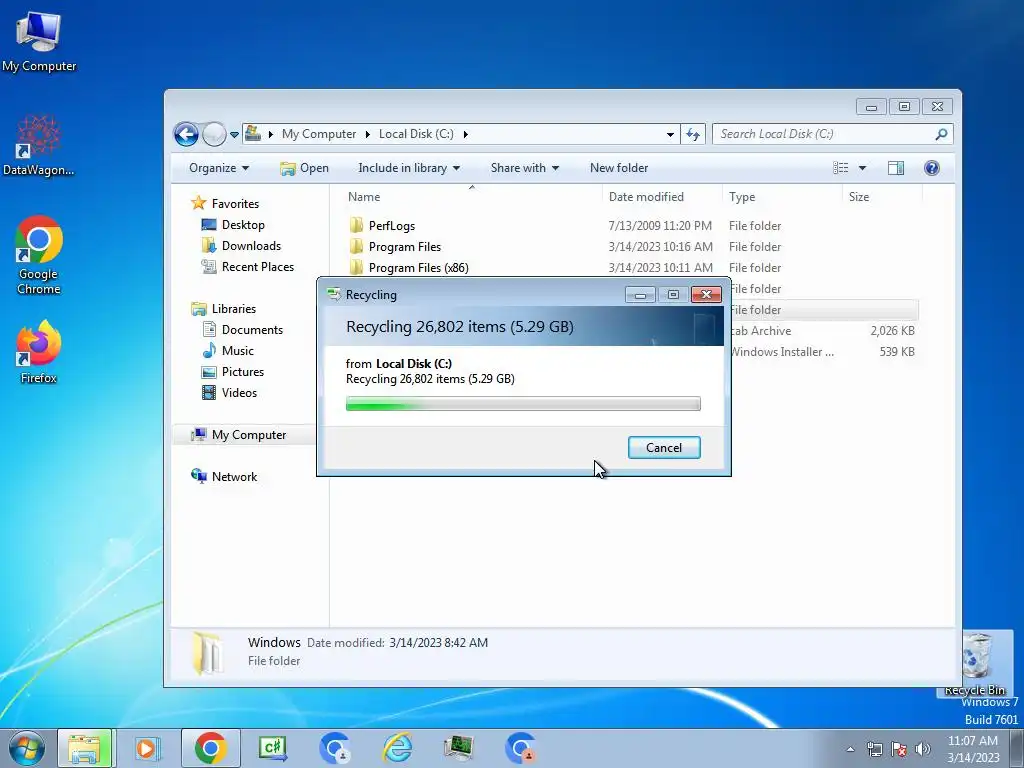The width and height of the screenshot is (1024, 768).
Task: Sort by Type column header
Action: pos(782,197)
